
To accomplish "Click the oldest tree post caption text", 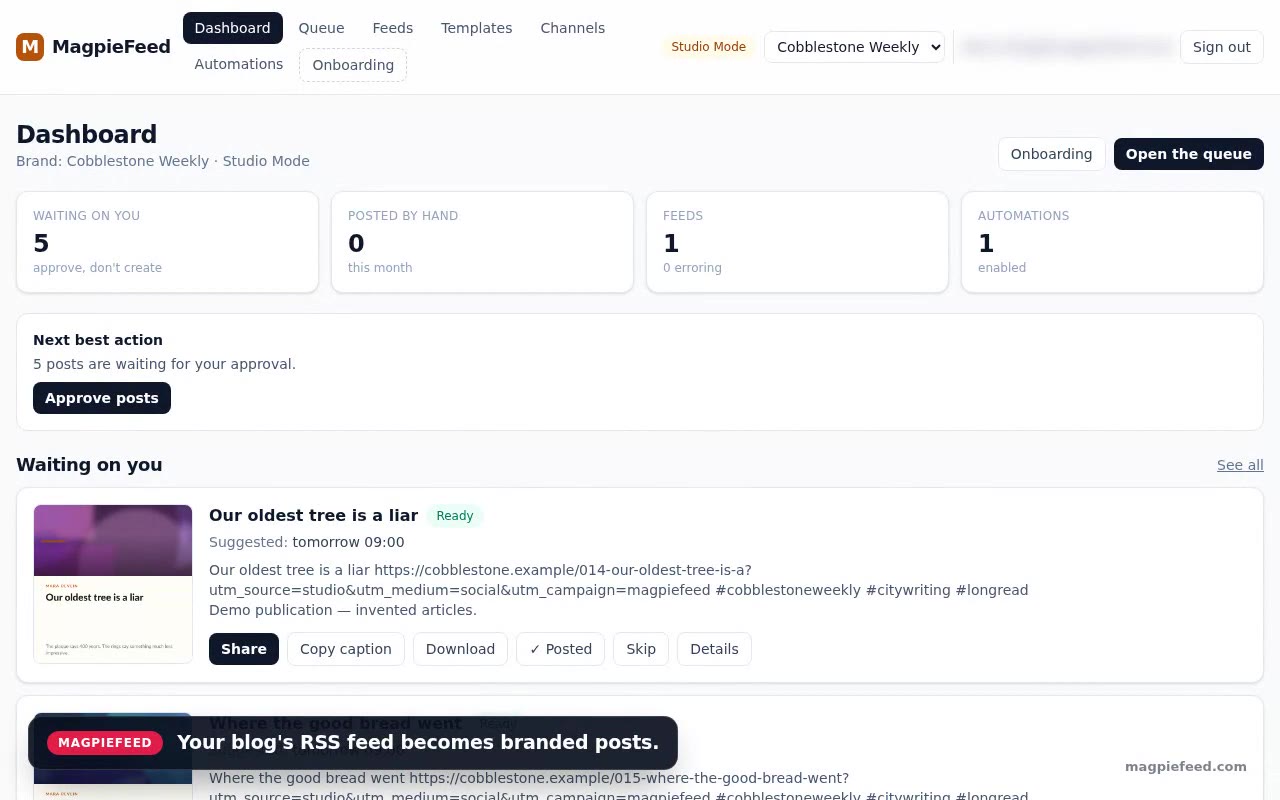I will click(619, 590).
